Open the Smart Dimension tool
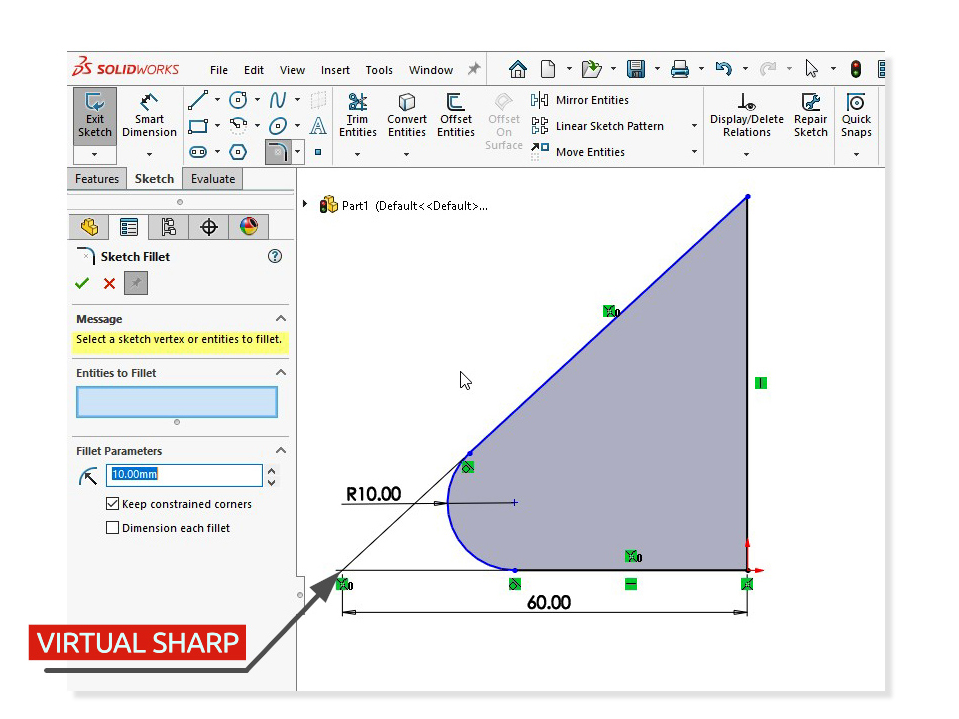This screenshot has height=719, width=959. (148, 113)
